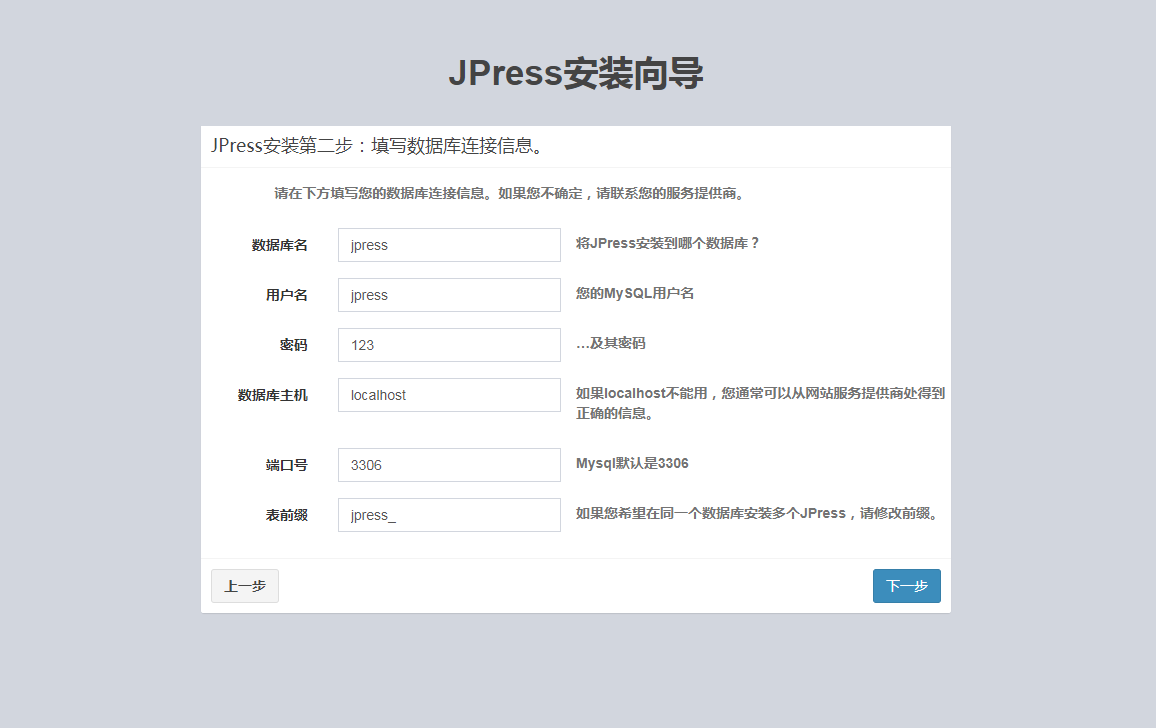
Task: Click the 数据库名 label
Action: [279, 246]
